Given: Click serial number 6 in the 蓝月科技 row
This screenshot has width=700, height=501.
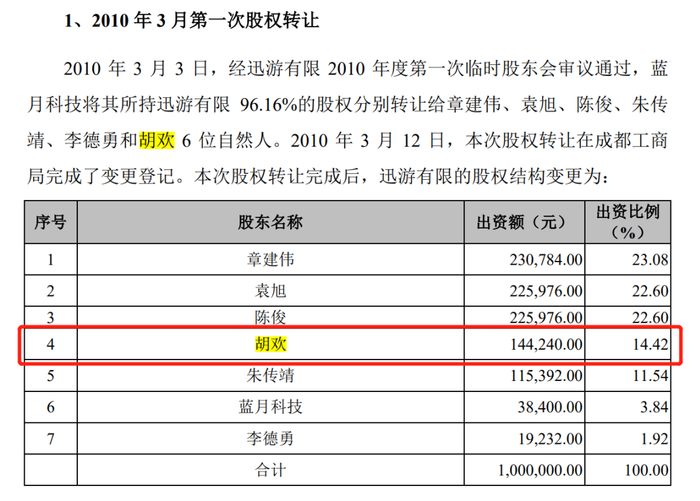Looking at the screenshot, I should coord(50,407).
